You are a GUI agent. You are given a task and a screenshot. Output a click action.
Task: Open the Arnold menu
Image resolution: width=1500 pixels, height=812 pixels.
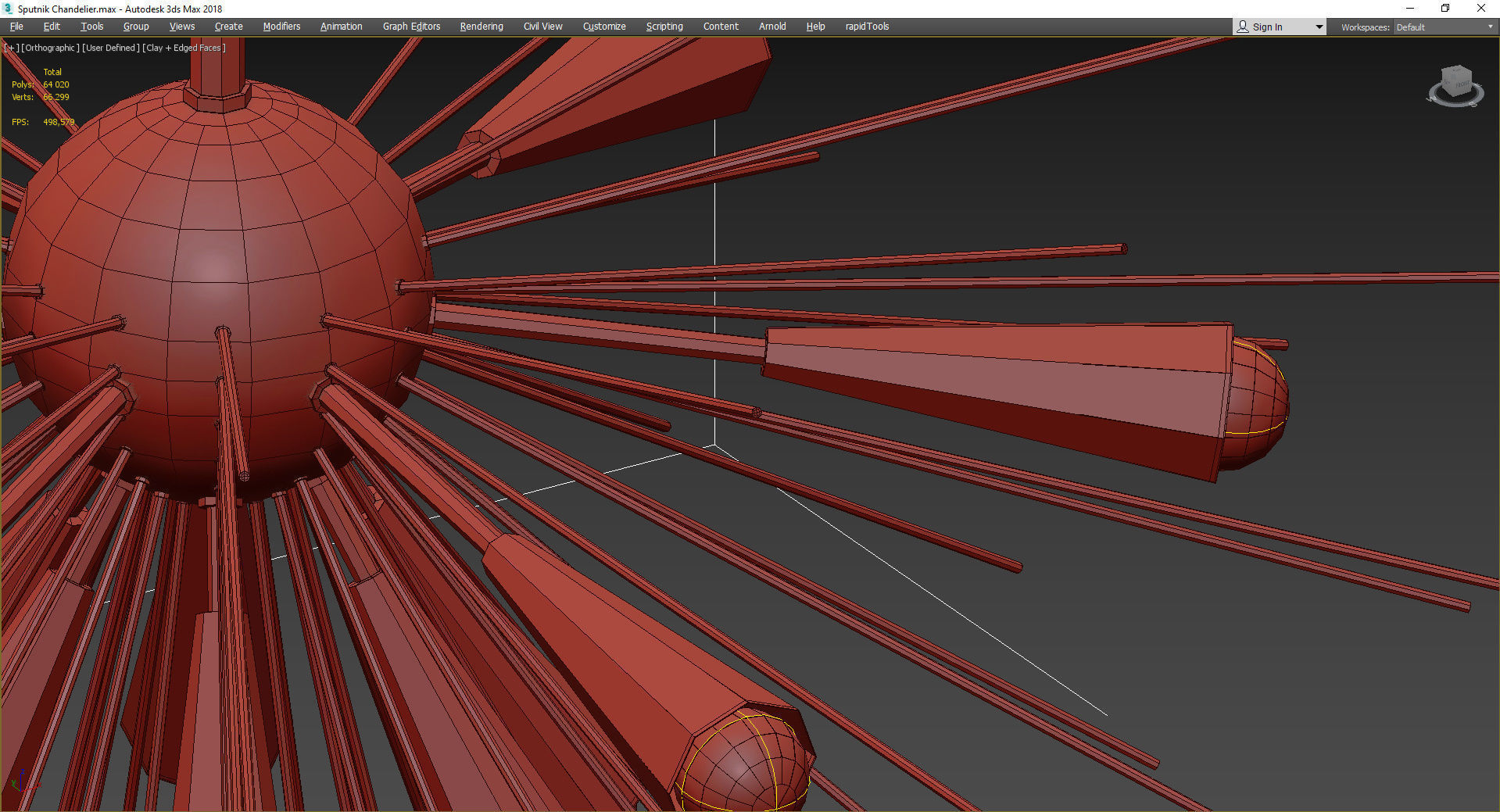coord(772,27)
